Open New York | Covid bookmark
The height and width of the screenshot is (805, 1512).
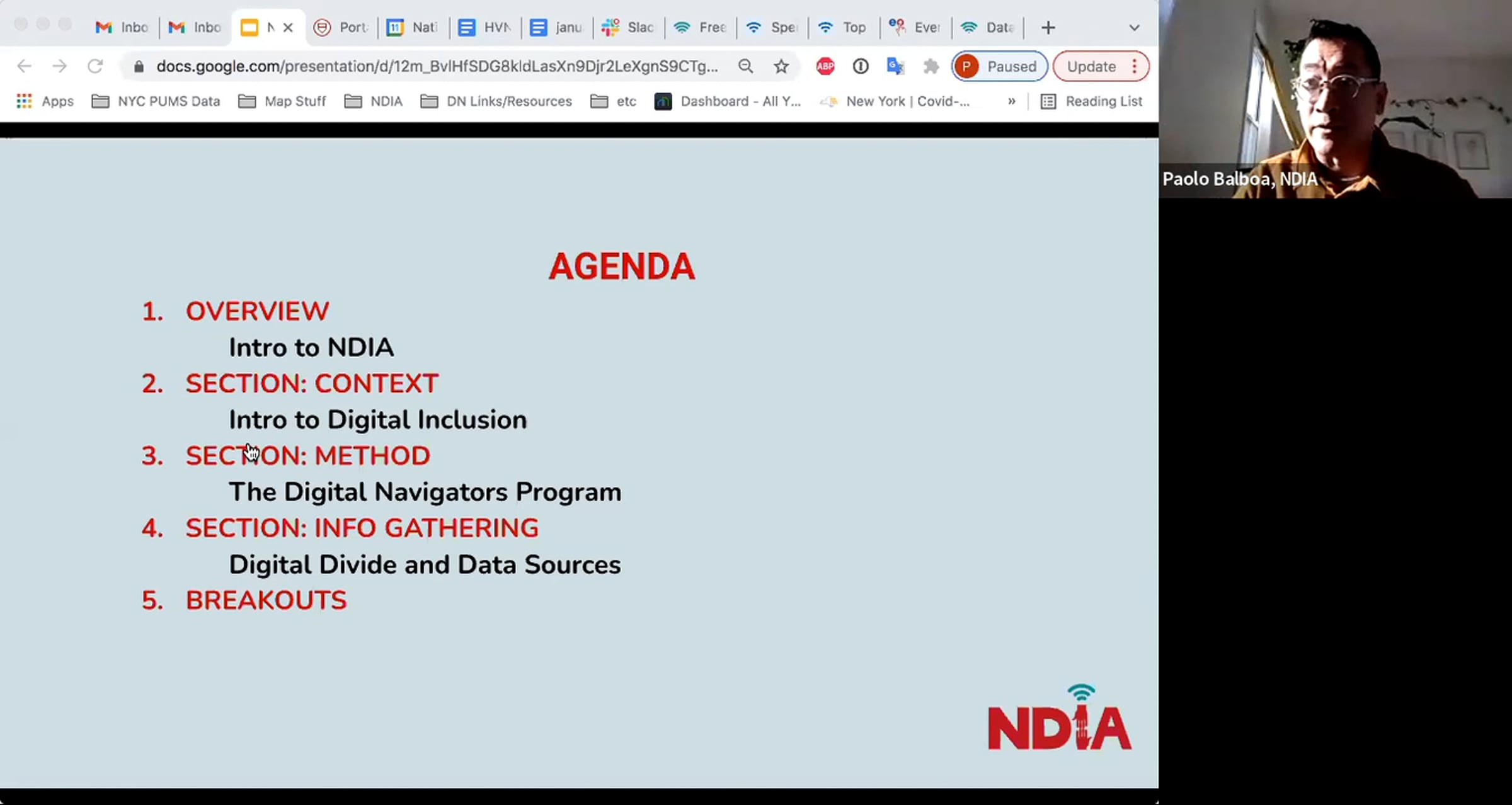(895, 101)
